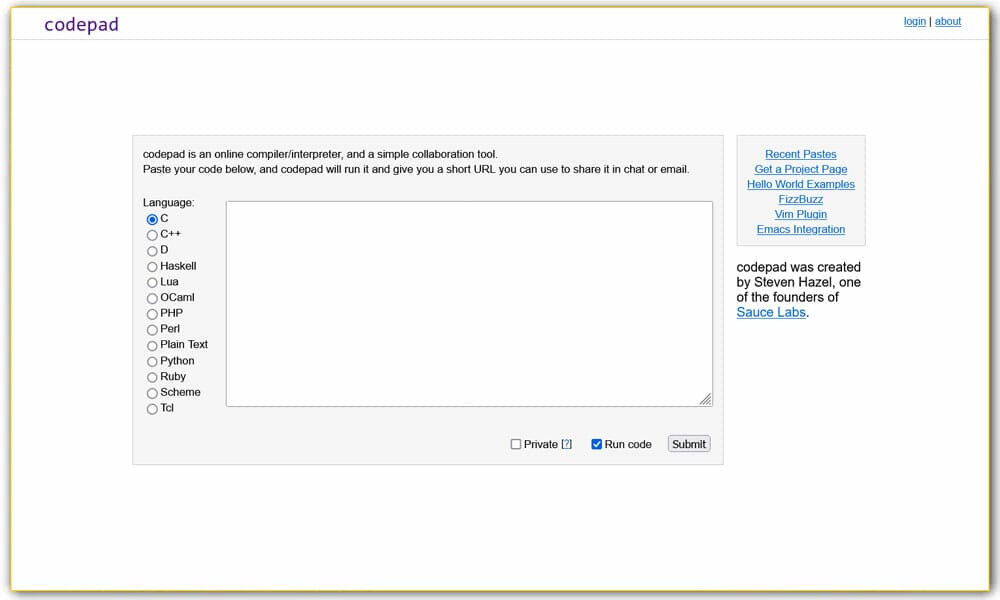The width and height of the screenshot is (1000, 600).
Task: Choose Python as the language
Action: (152, 361)
